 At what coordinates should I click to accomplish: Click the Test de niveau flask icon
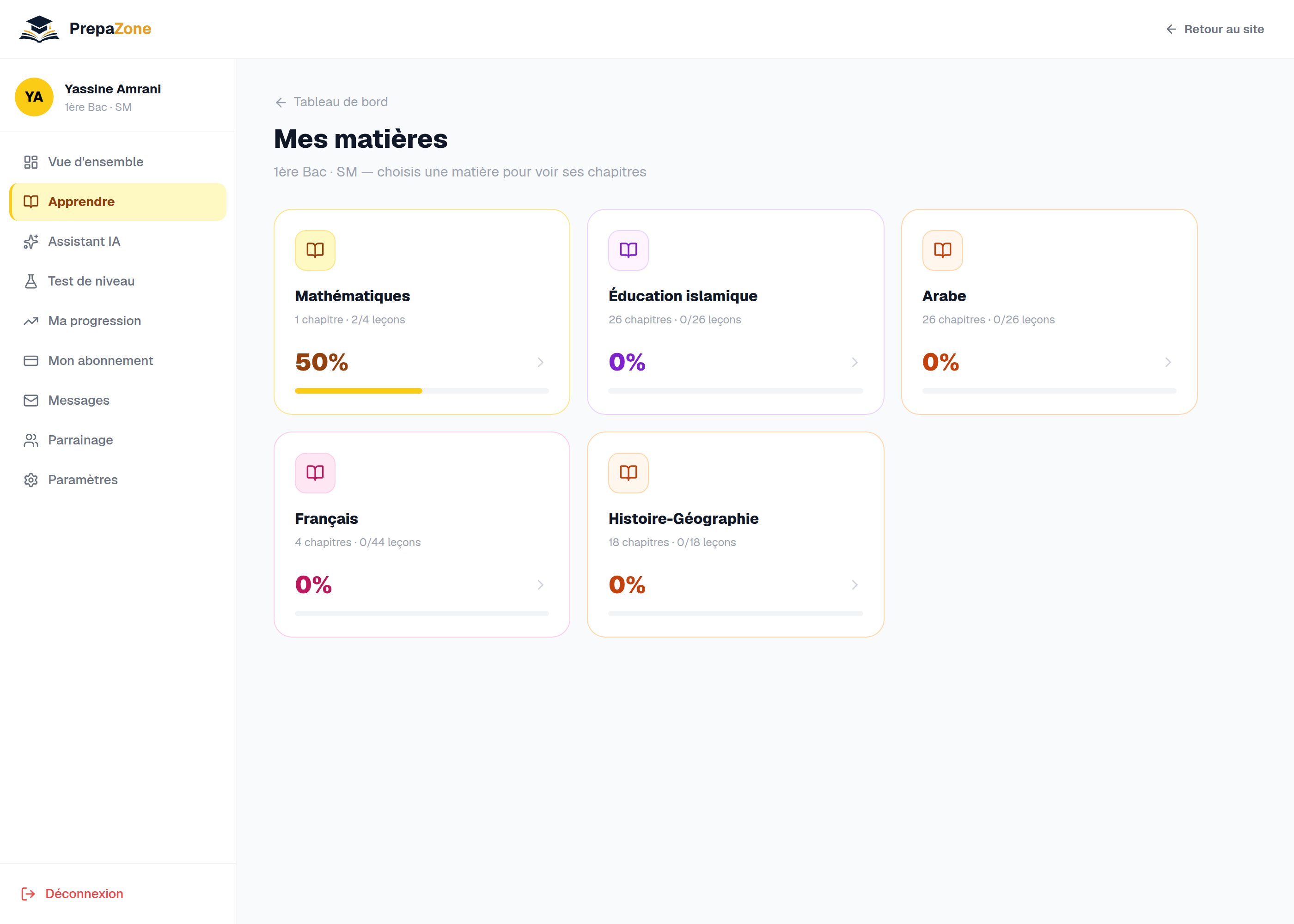31,281
